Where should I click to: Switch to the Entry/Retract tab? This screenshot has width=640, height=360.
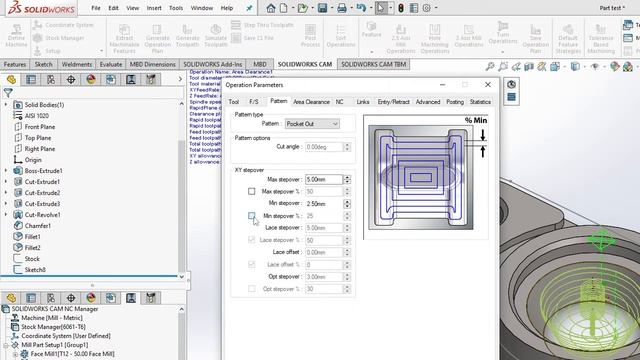tap(393, 102)
